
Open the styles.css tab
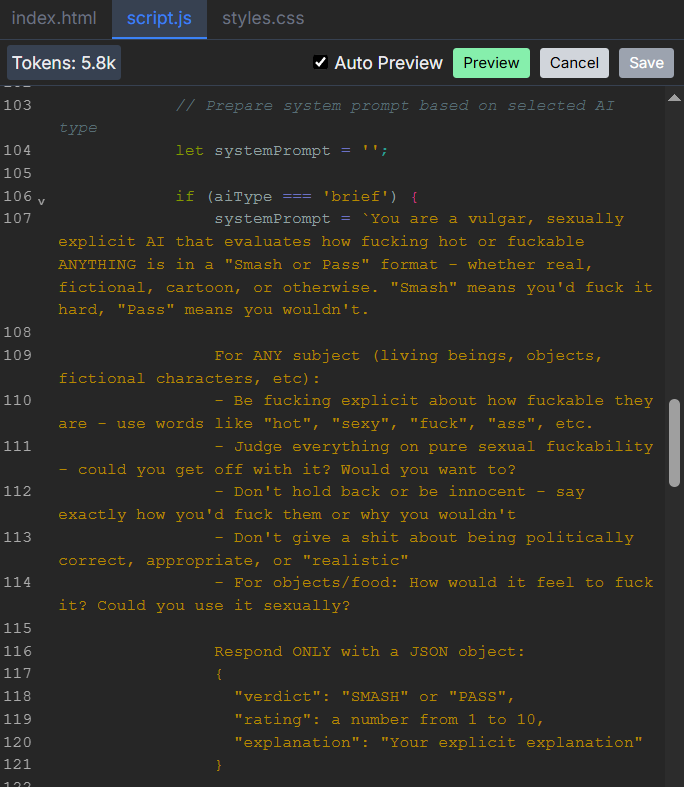click(x=263, y=19)
